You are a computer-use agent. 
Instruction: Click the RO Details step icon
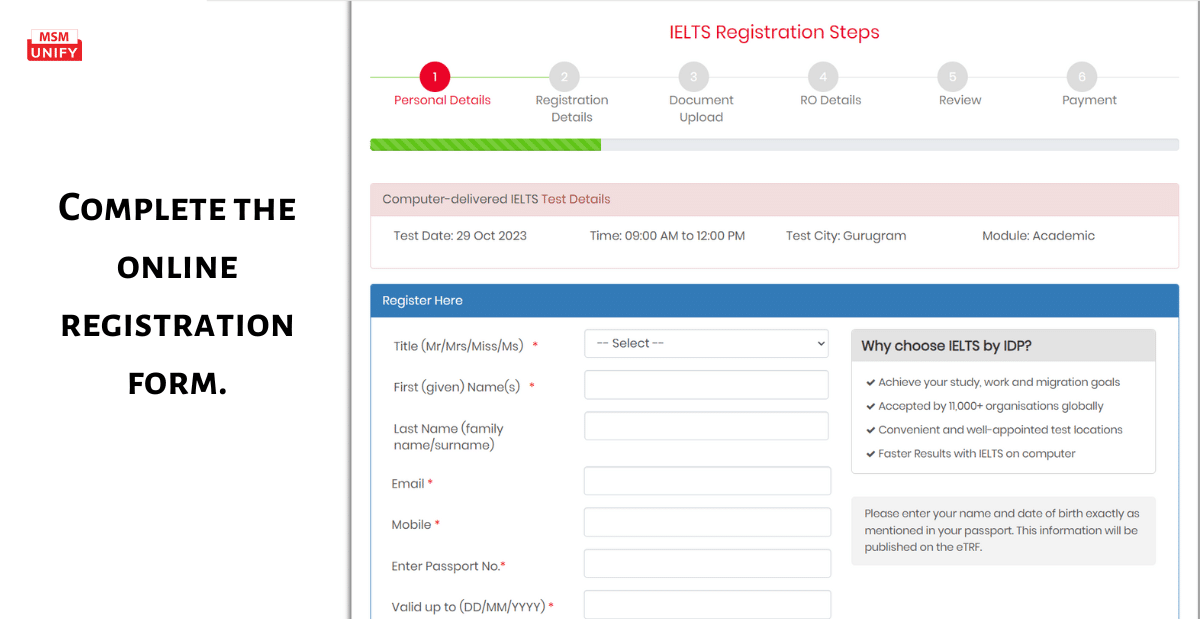[823, 76]
